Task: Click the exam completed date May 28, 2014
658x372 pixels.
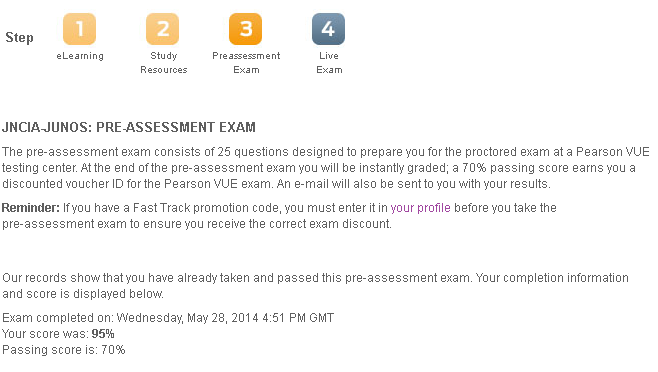Action: click(x=223, y=318)
